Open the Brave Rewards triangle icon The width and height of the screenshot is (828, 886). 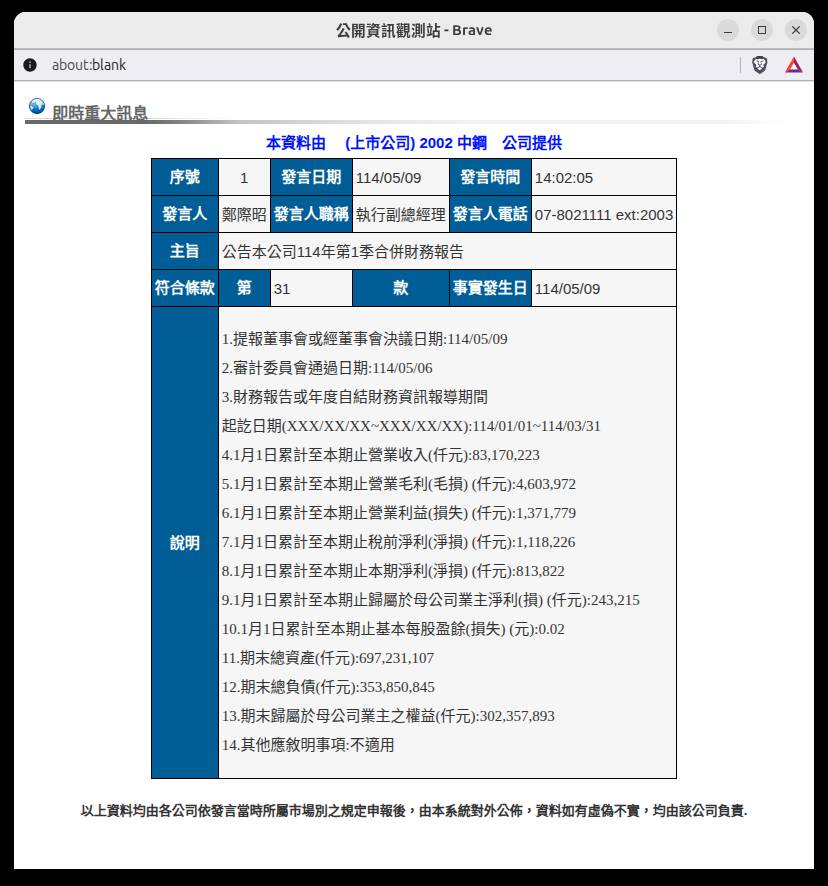click(x=794, y=65)
